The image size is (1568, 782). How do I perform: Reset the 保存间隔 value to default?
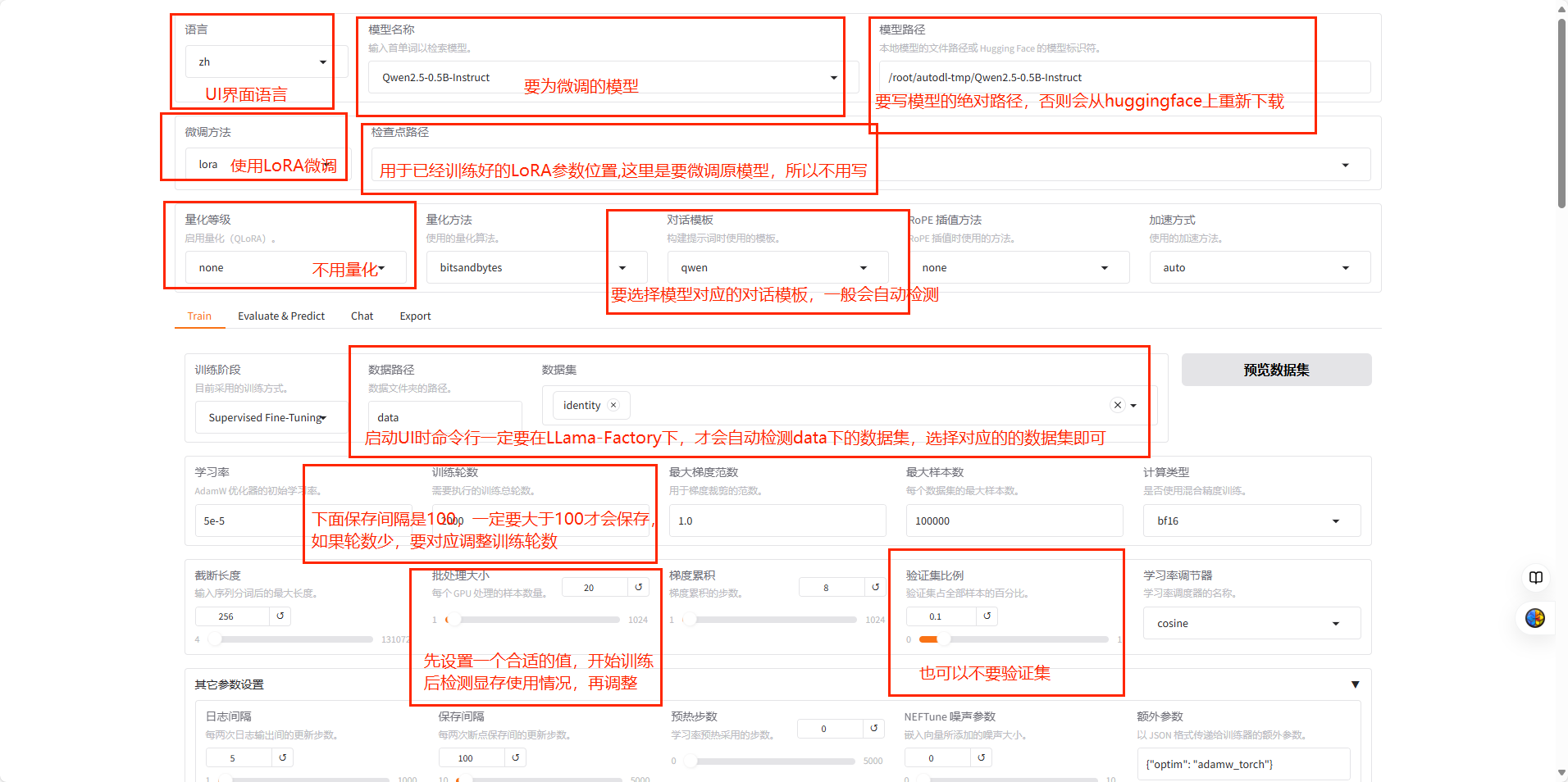click(x=515, y=758)
